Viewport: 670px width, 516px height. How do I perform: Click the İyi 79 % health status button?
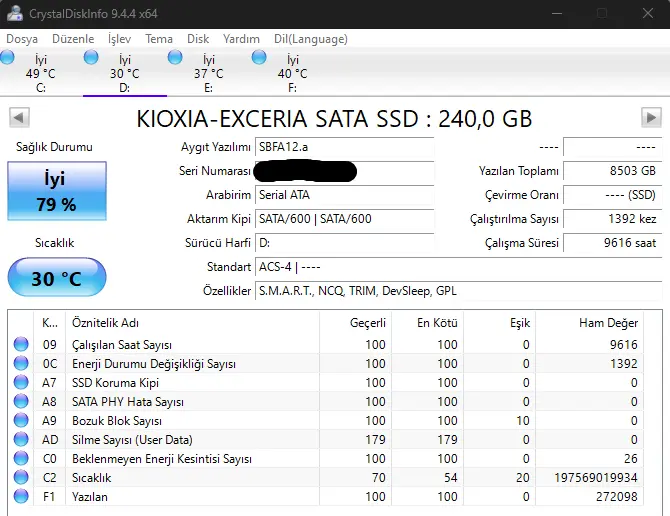tap(57, 191)
